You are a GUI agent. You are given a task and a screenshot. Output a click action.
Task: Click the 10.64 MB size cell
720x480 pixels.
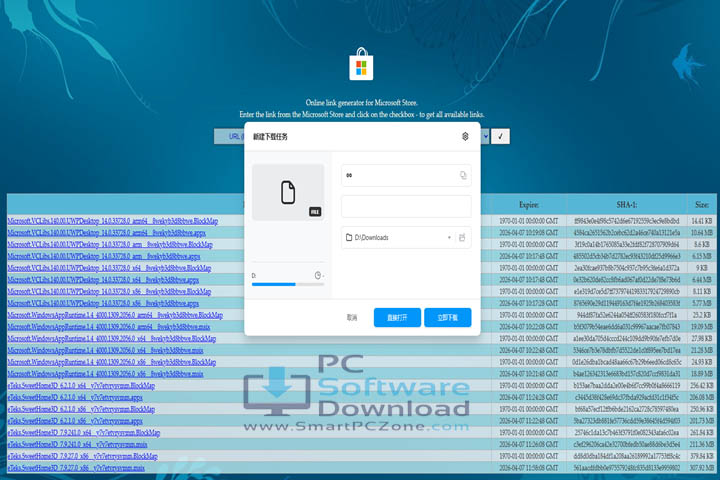click(x=702, y=233)
